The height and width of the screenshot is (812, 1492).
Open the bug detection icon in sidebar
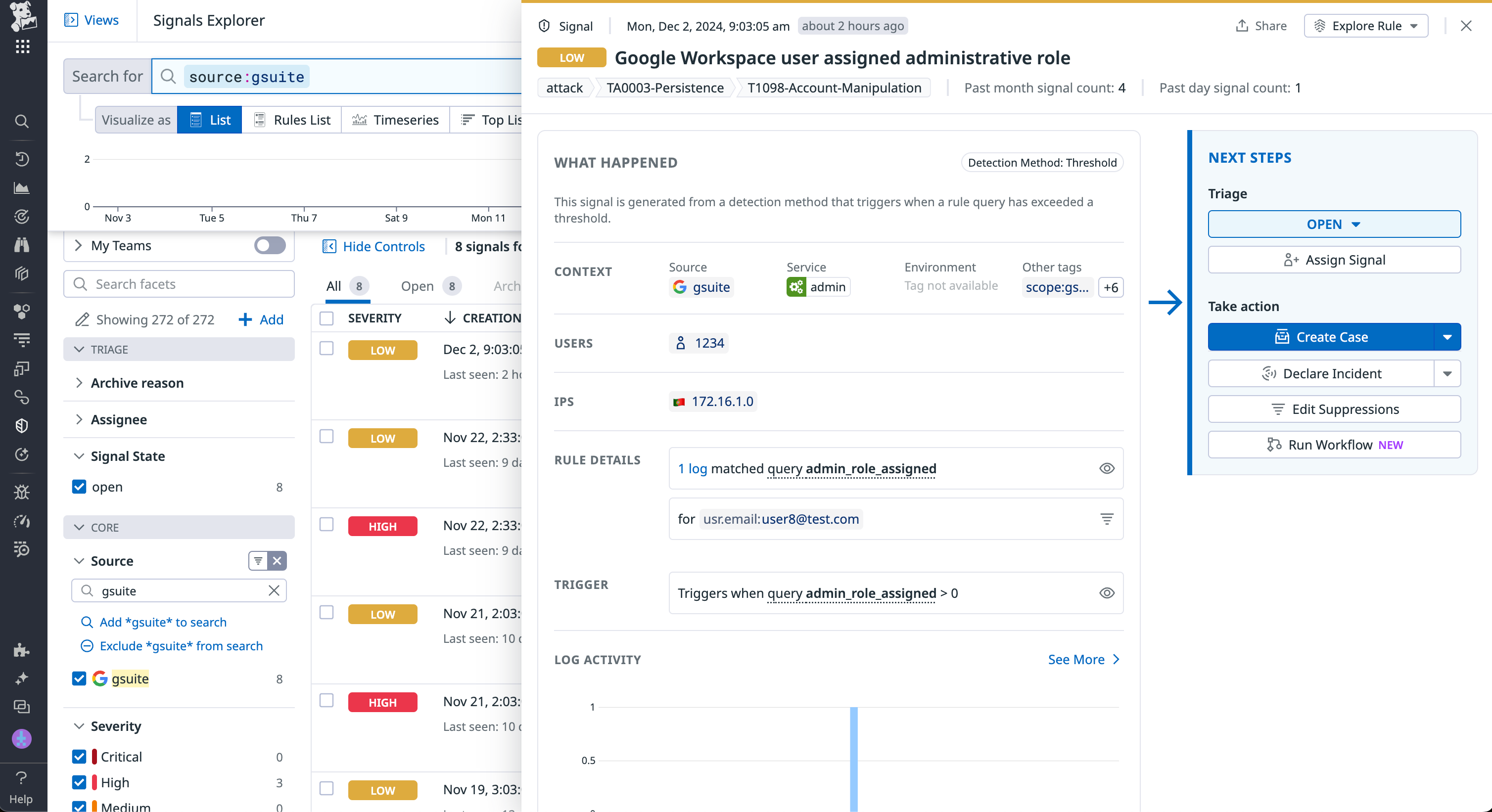[x=22, y=492]
